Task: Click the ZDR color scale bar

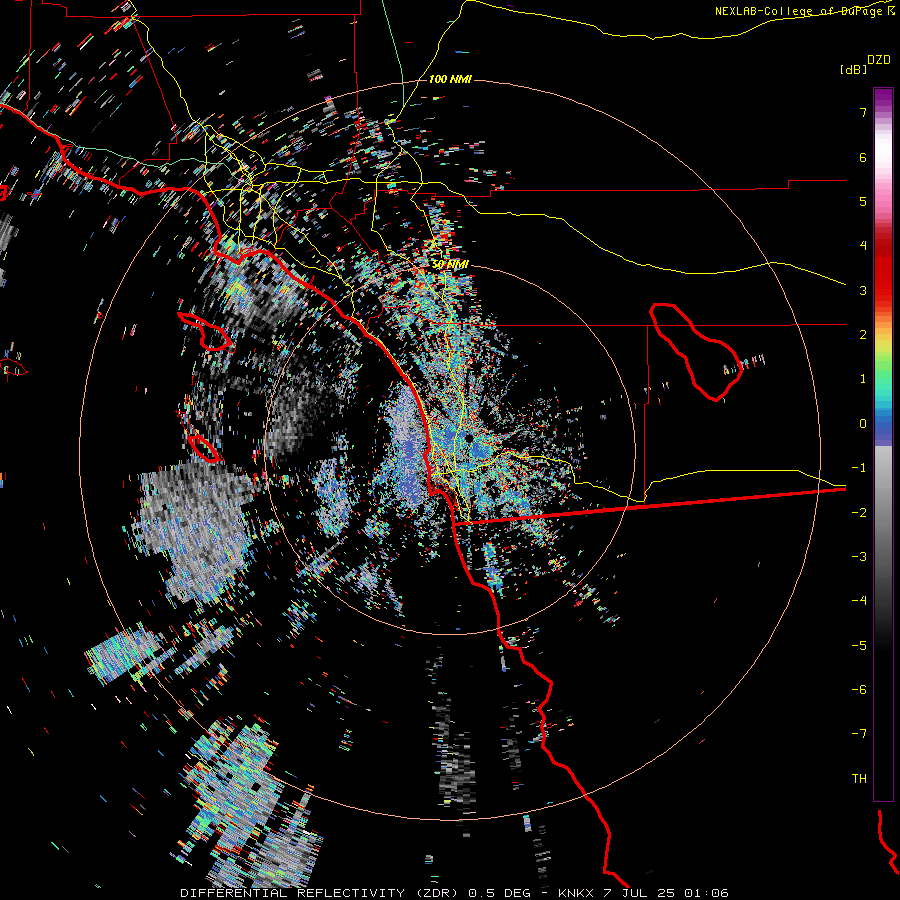Action: [883, 444]
